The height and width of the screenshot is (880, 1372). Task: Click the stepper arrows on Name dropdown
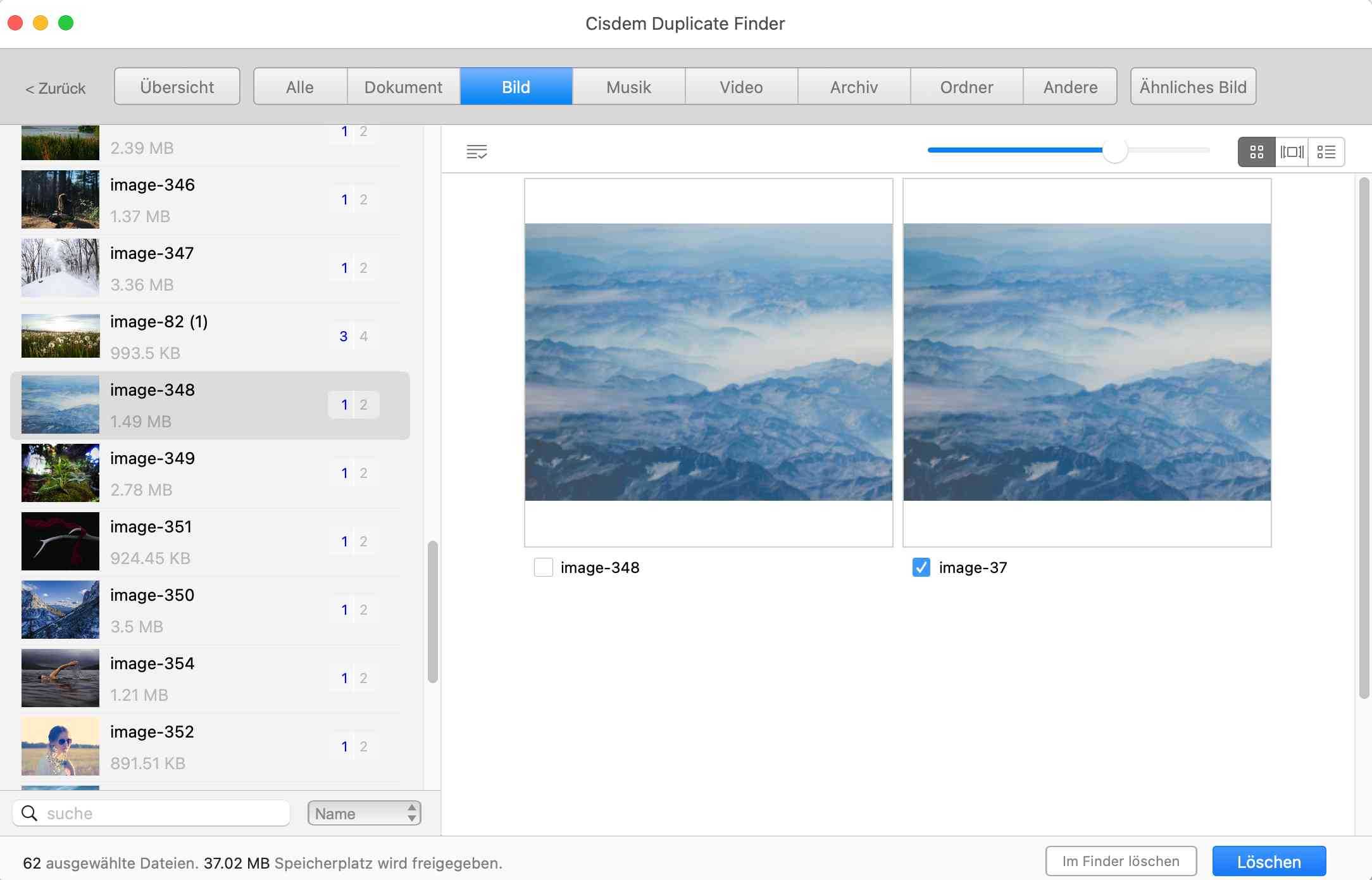412,814
